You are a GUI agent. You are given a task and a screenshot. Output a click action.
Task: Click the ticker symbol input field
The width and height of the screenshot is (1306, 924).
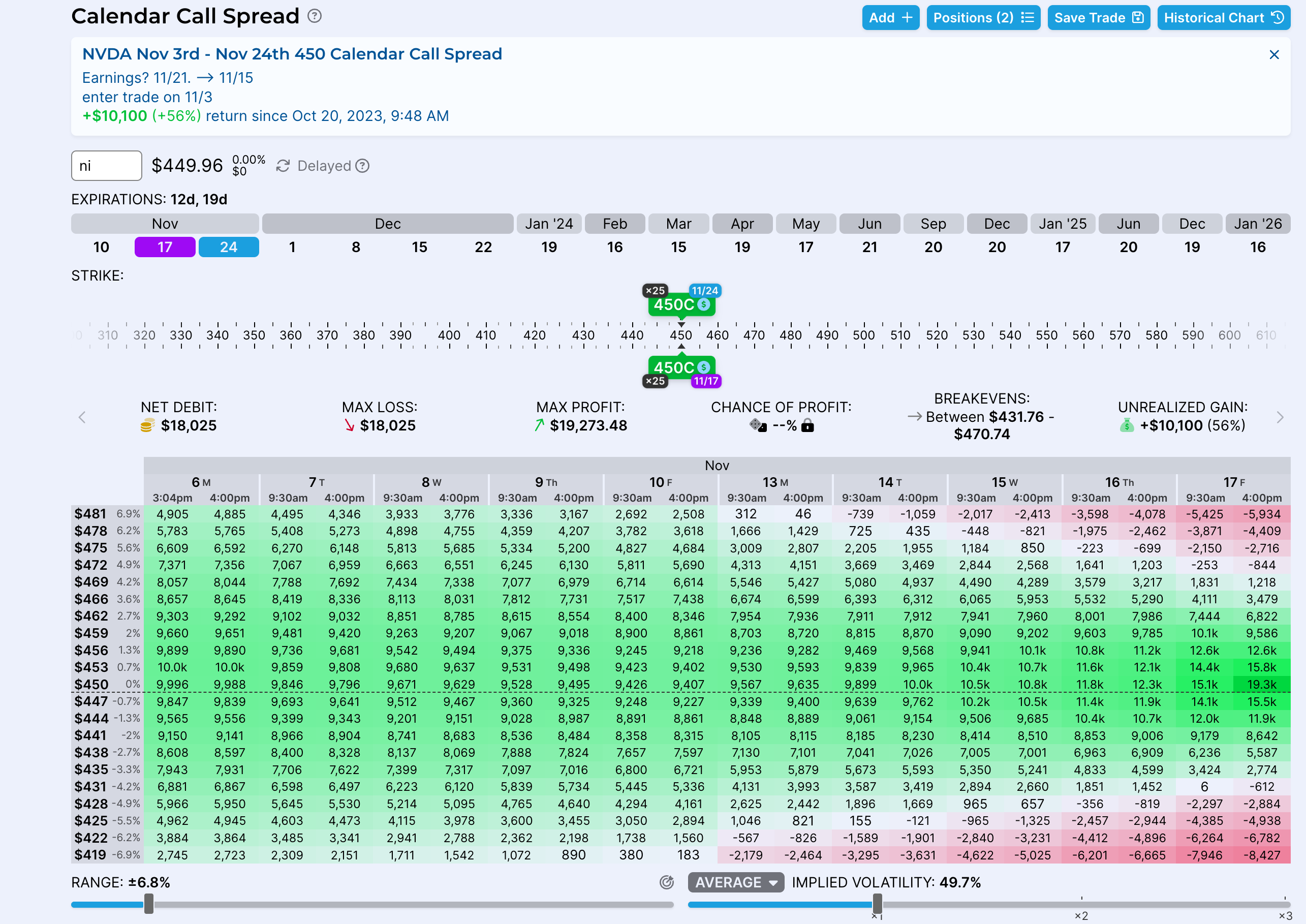point(106,166)
